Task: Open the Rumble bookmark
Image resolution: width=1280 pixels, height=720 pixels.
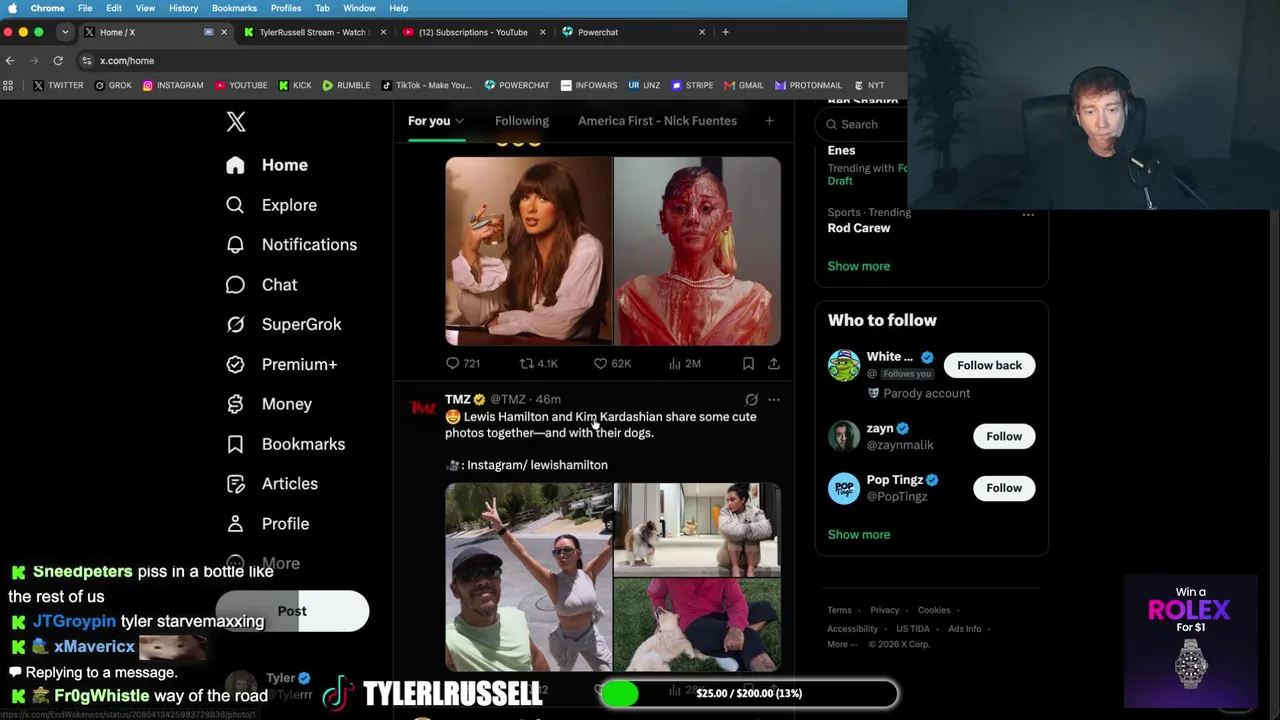Action: click(x=346, y=86)
